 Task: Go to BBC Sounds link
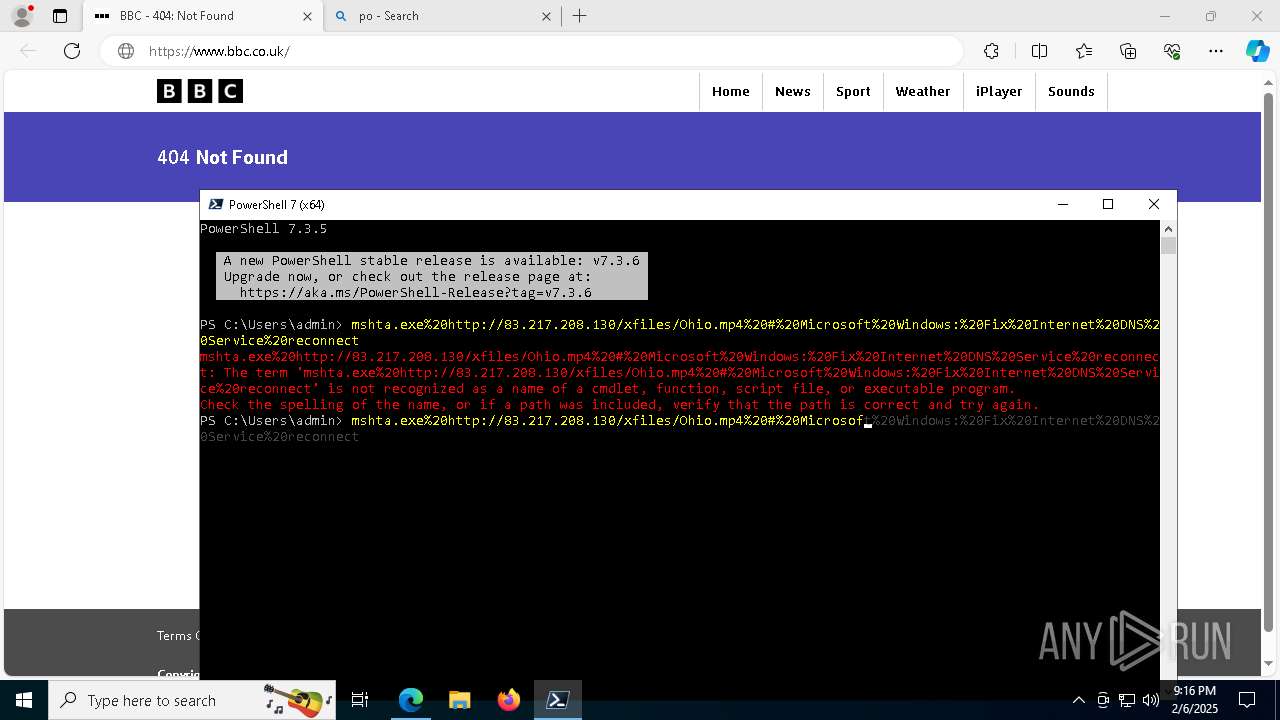tap(1071, 91)
